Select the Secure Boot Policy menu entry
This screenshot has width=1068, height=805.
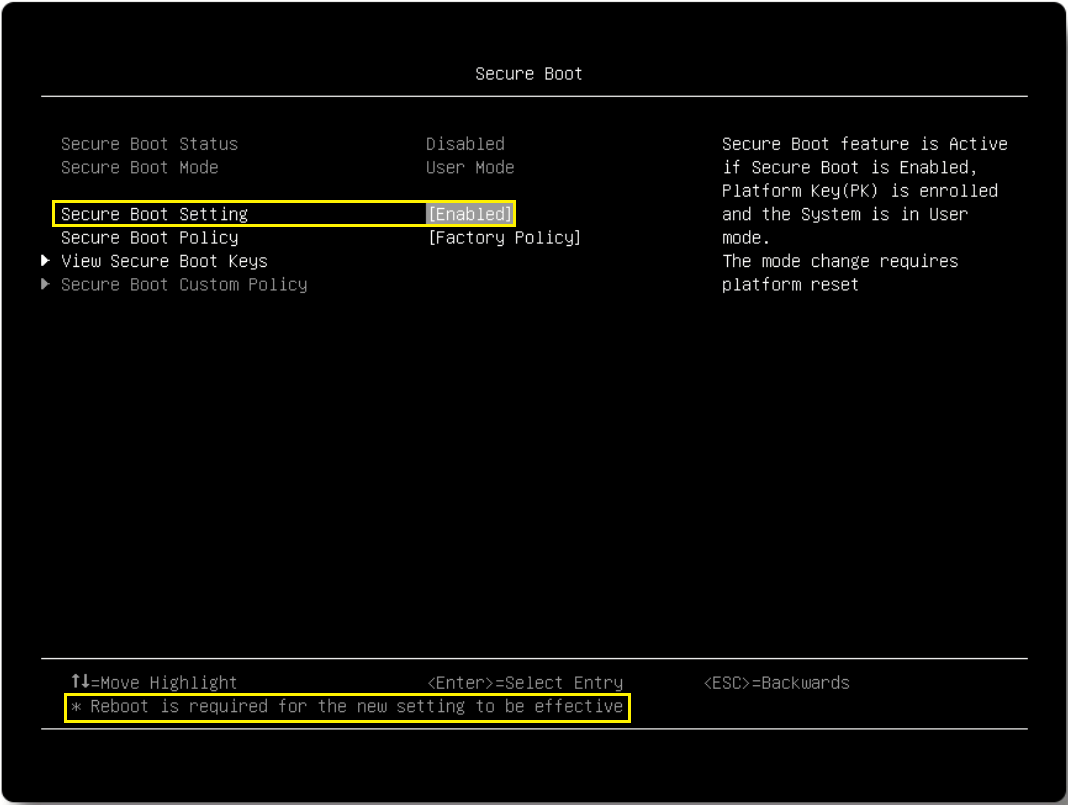click(150, 238)
